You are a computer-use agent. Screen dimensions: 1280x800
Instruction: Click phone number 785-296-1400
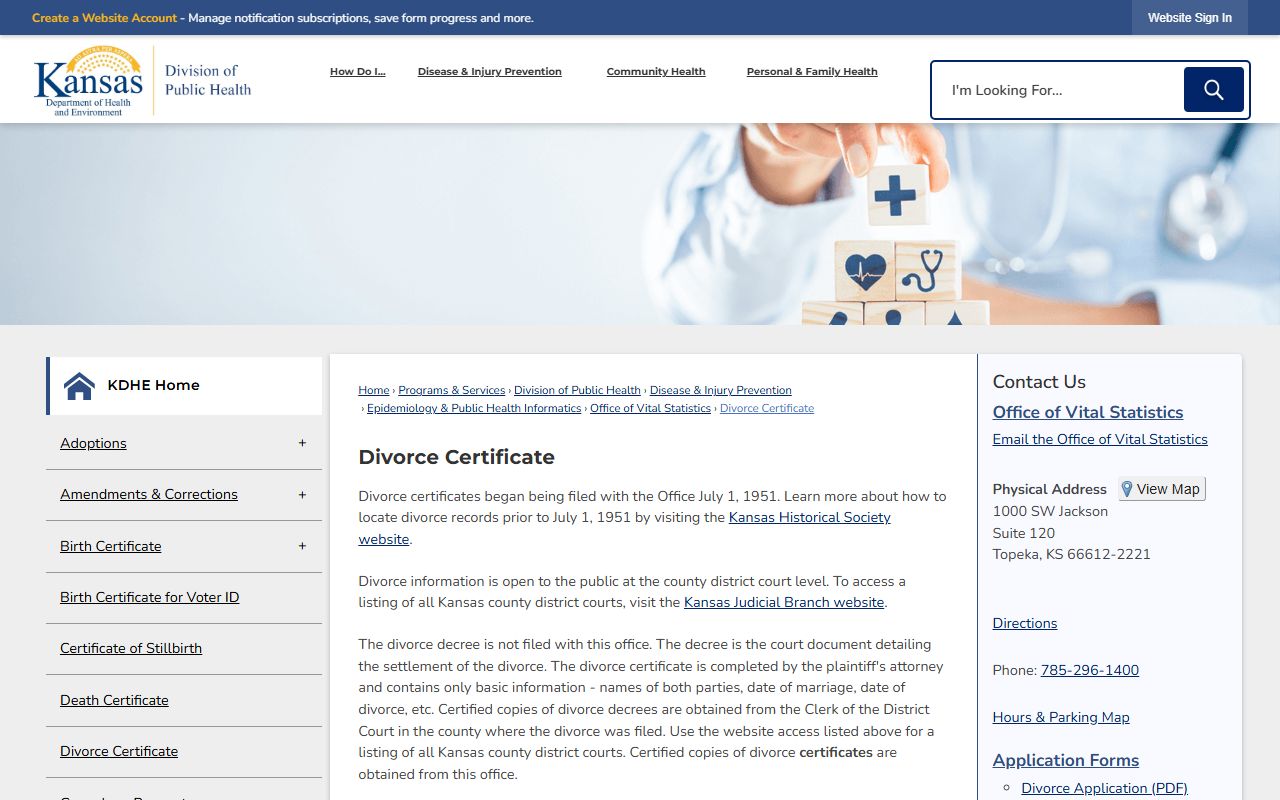1090,670
